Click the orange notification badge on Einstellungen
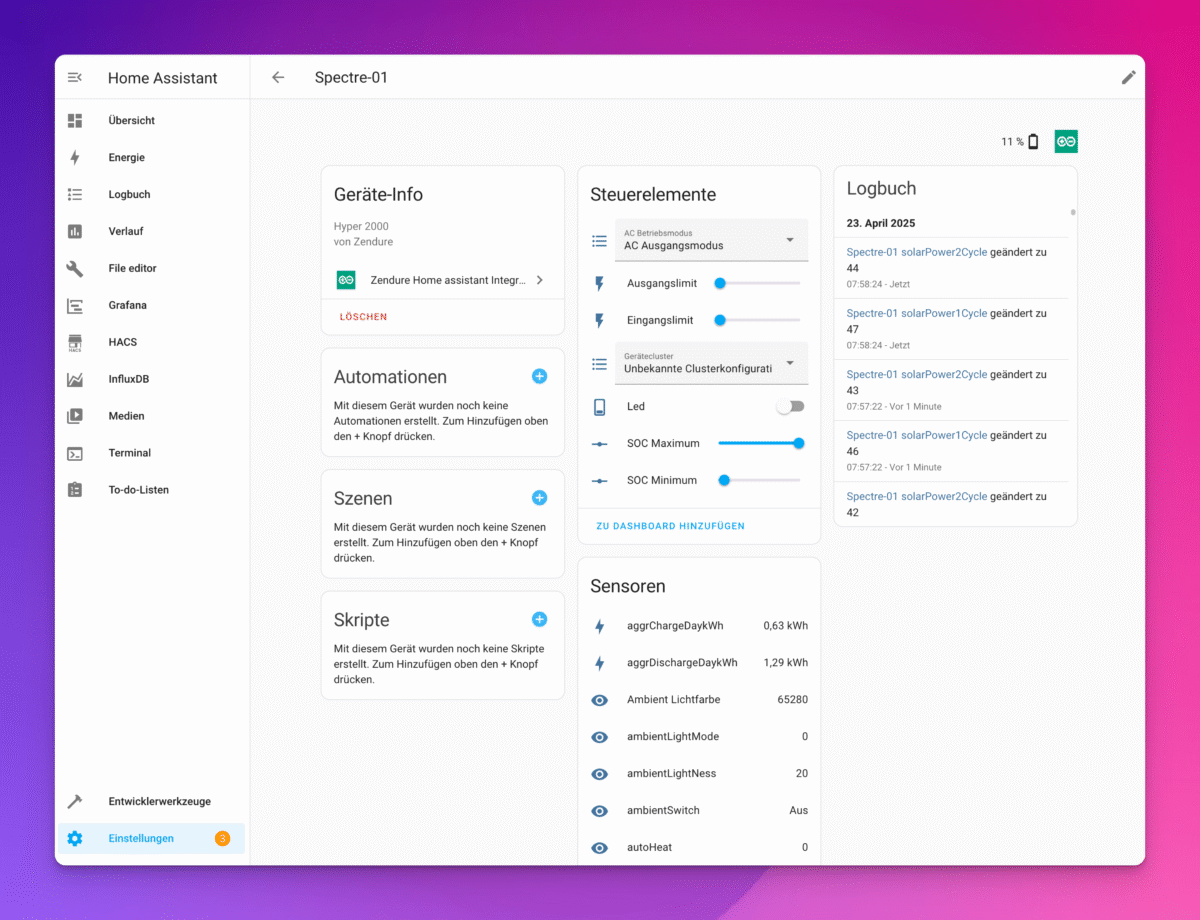The height and width of the screenshot is (920, 1200). click(x=222, y=839)
